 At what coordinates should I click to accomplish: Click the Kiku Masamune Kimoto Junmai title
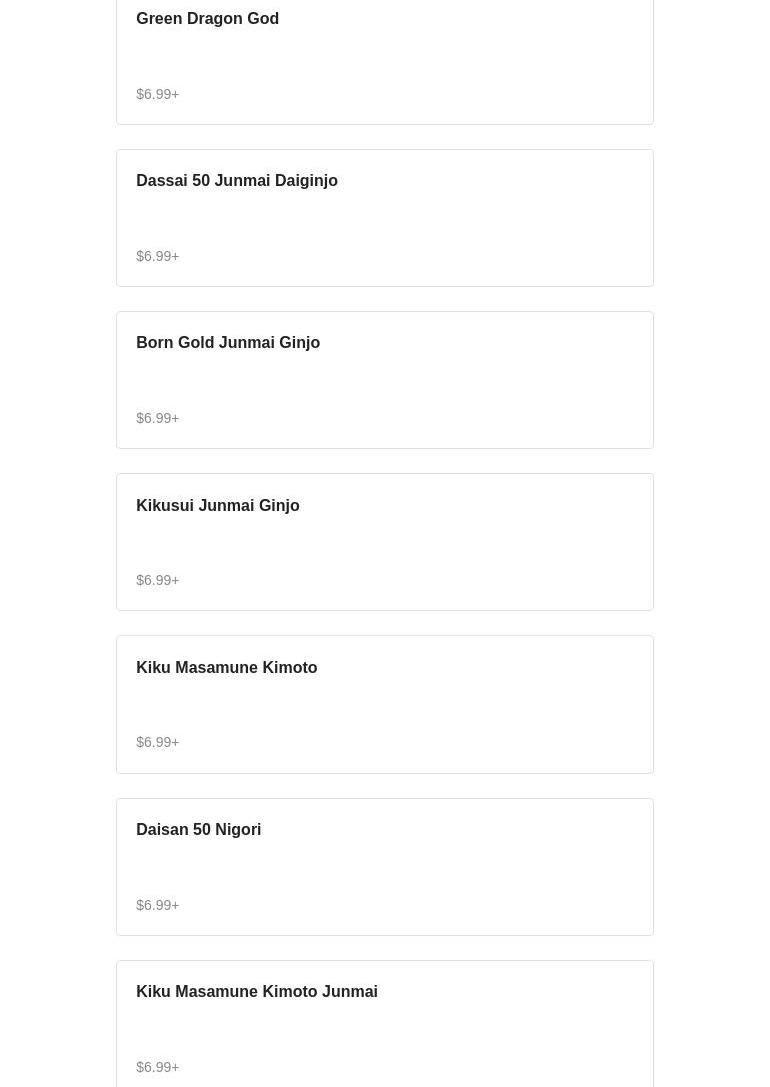point(257,992)
